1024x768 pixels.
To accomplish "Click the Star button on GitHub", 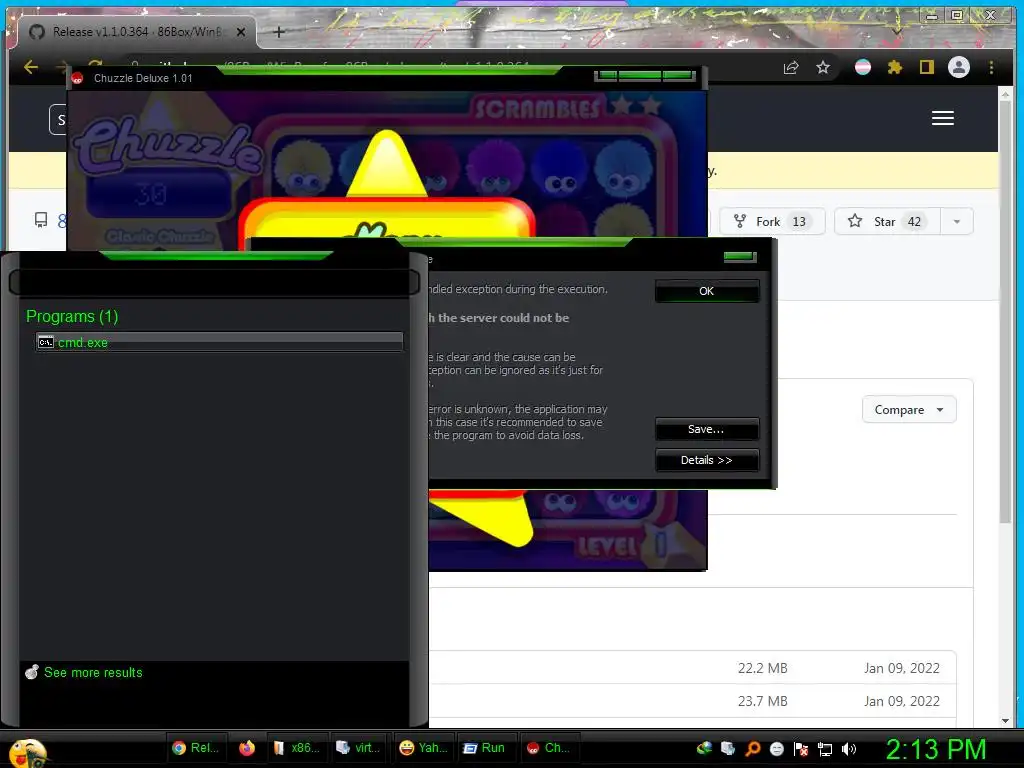I will pyautogui.click(x=887, y=221).
